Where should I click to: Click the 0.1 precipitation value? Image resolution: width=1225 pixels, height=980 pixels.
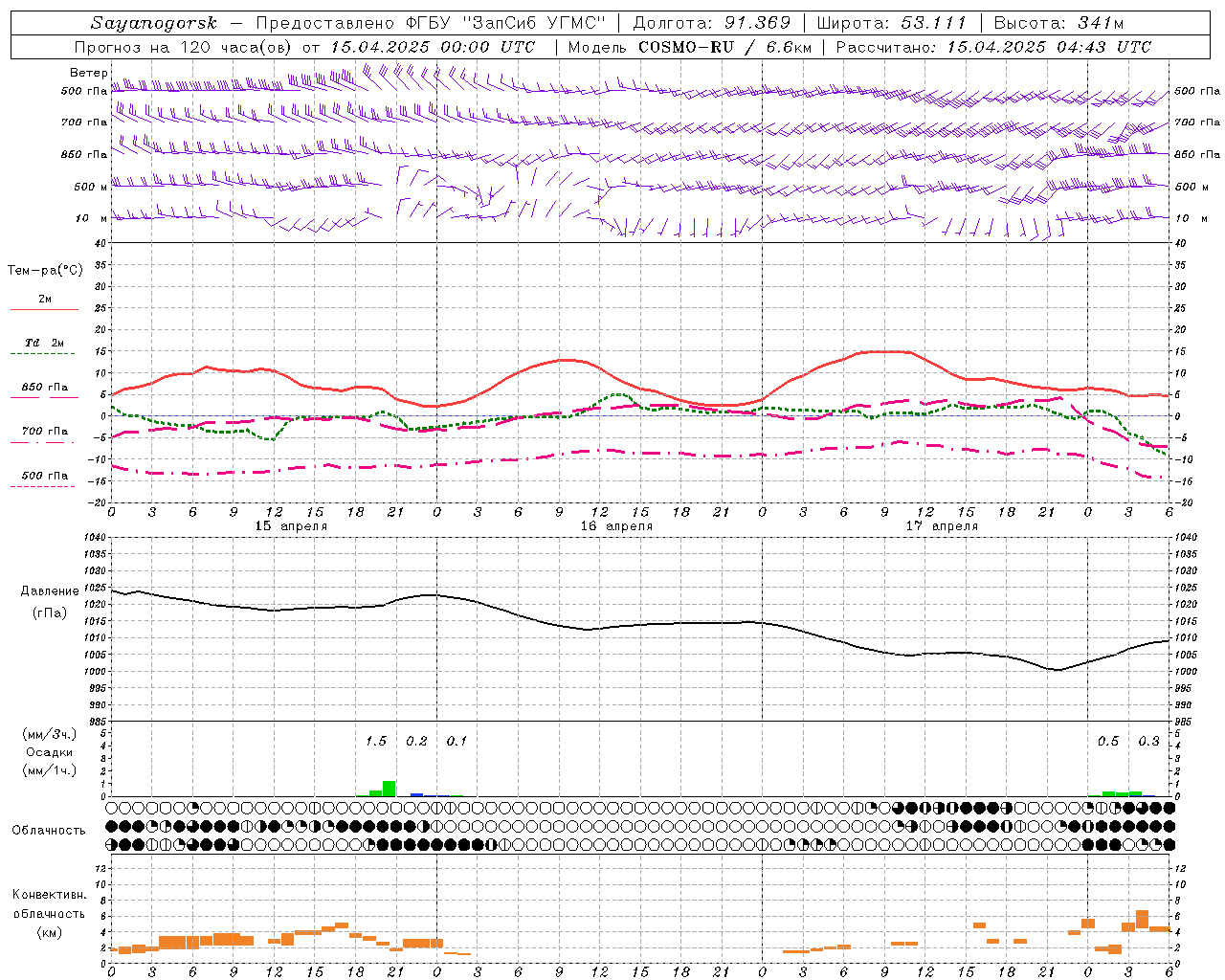pyautogui.click(x=457, y=741)
